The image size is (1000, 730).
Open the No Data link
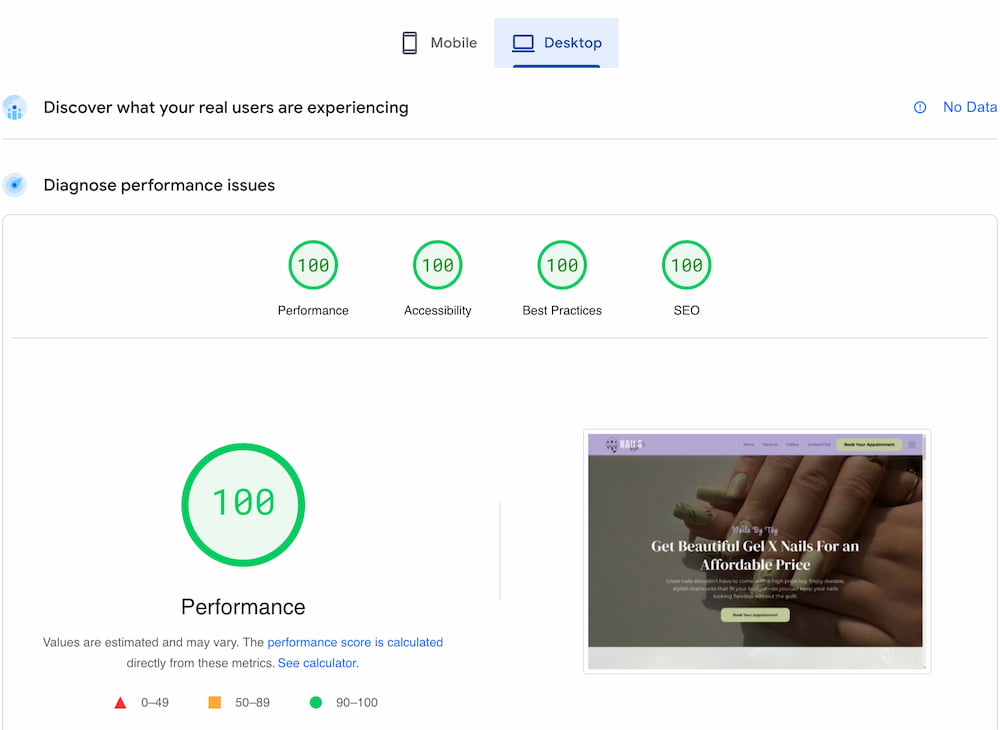969,107
